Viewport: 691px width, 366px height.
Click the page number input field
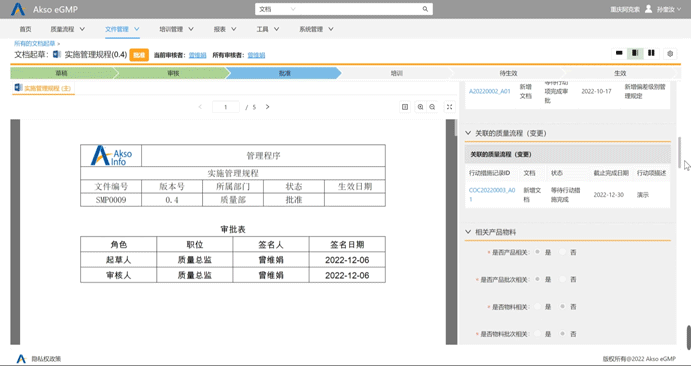tap(226, 107)
